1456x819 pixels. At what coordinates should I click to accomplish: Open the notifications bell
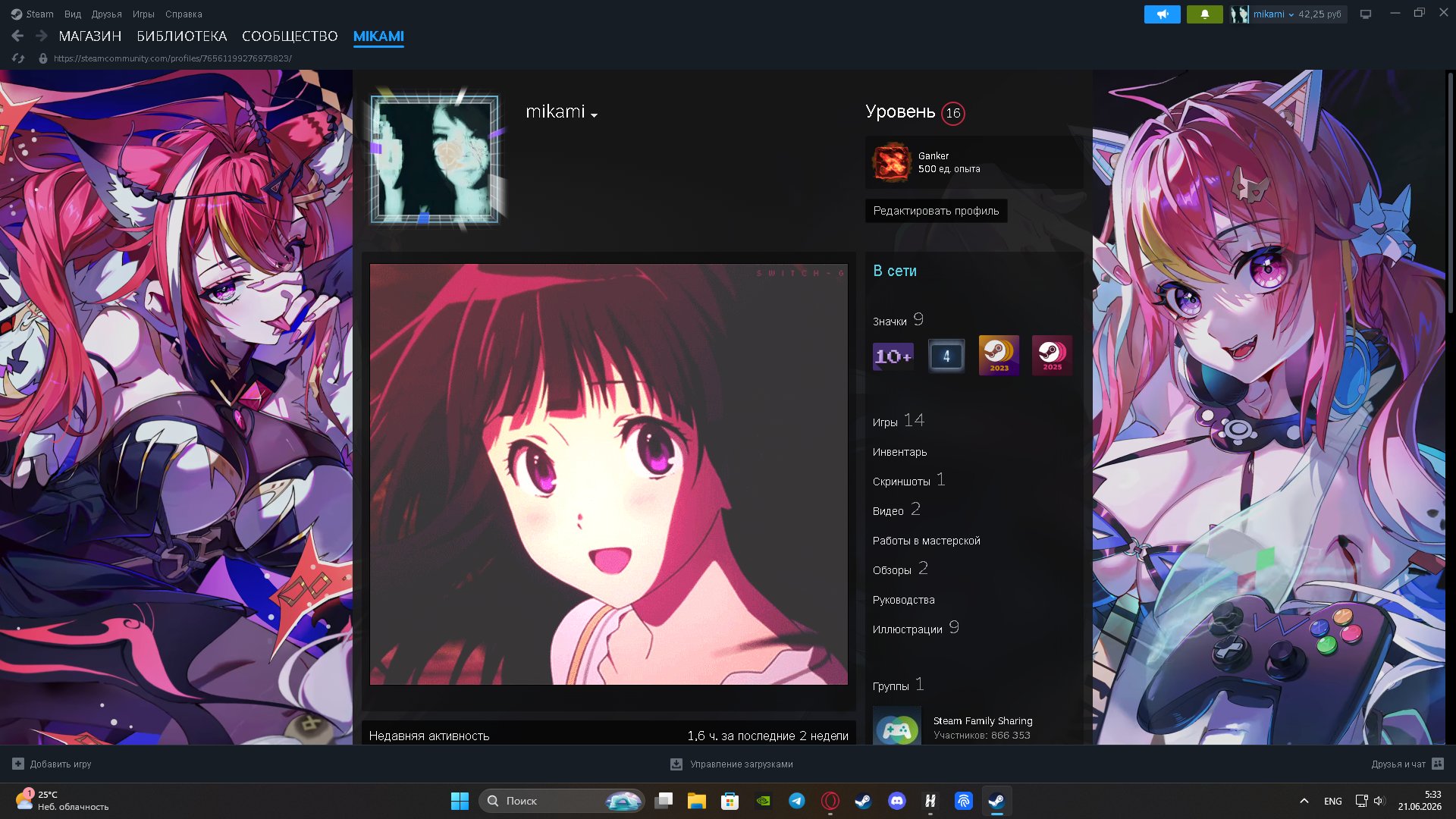coord(1204,14)
